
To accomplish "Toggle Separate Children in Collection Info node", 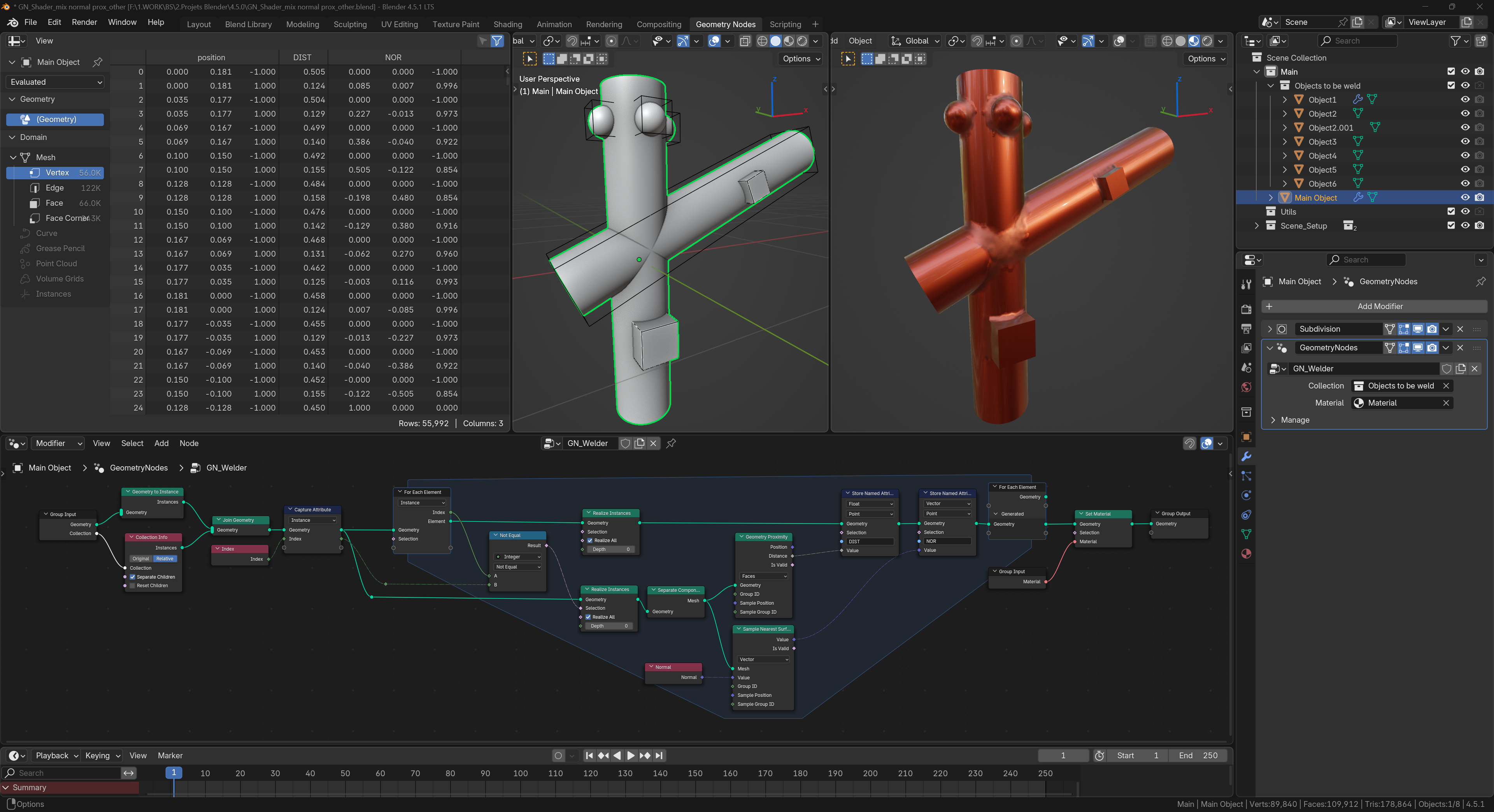I will 132,577.
